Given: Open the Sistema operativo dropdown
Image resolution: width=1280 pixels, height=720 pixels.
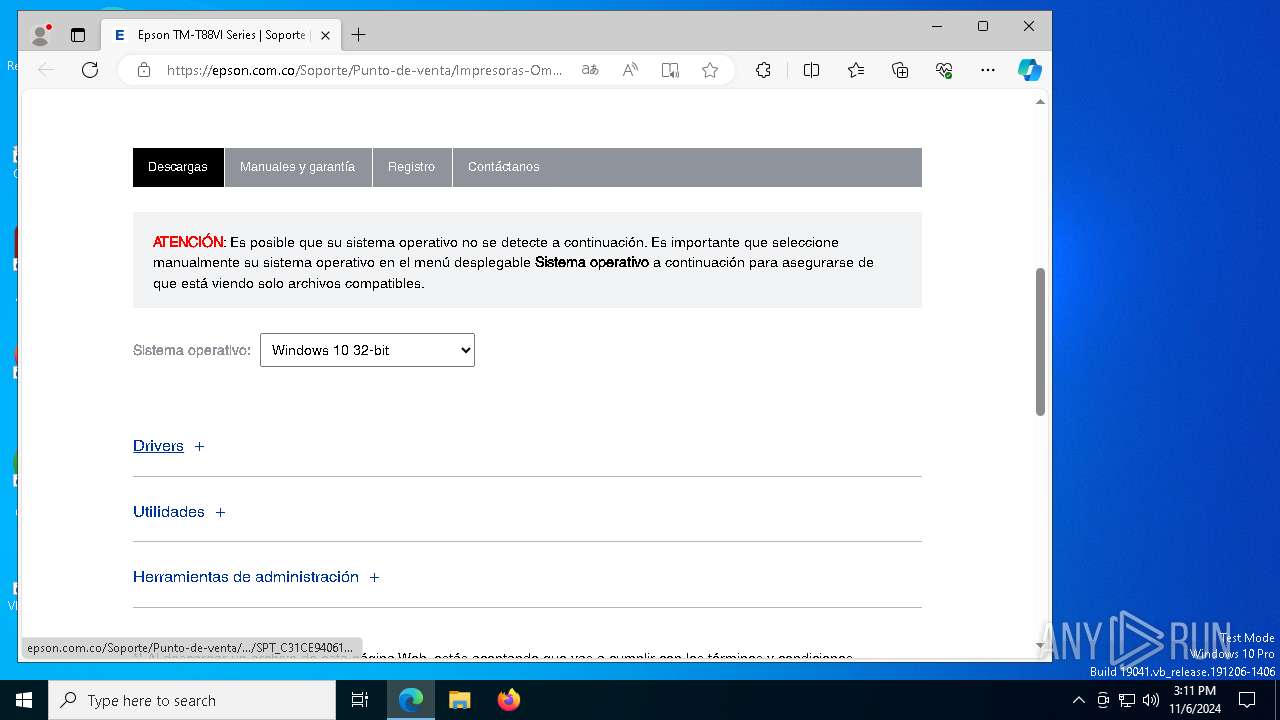Looking at the screenshot, I should (367, 350).
